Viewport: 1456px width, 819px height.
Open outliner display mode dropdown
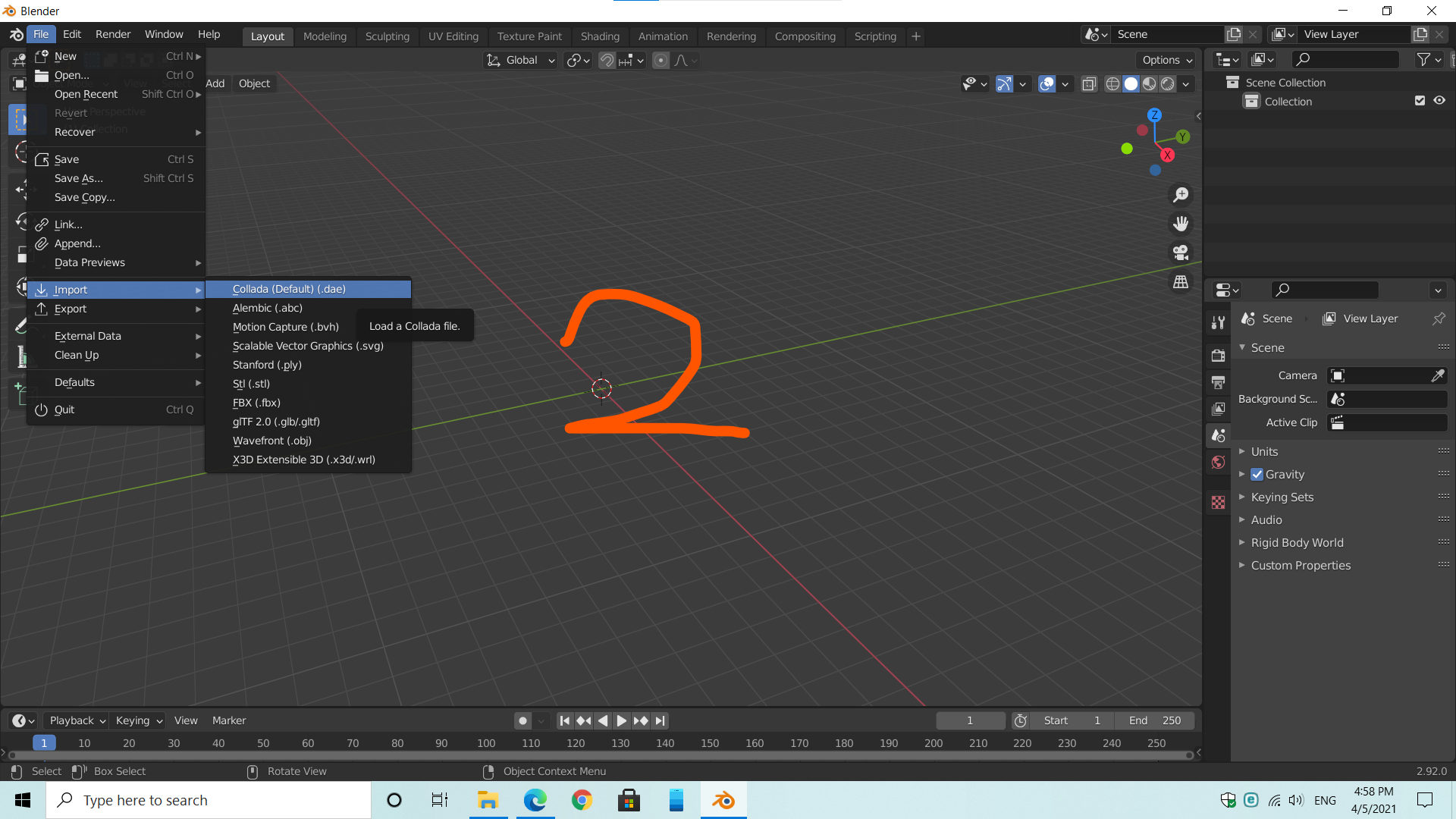1227,59
